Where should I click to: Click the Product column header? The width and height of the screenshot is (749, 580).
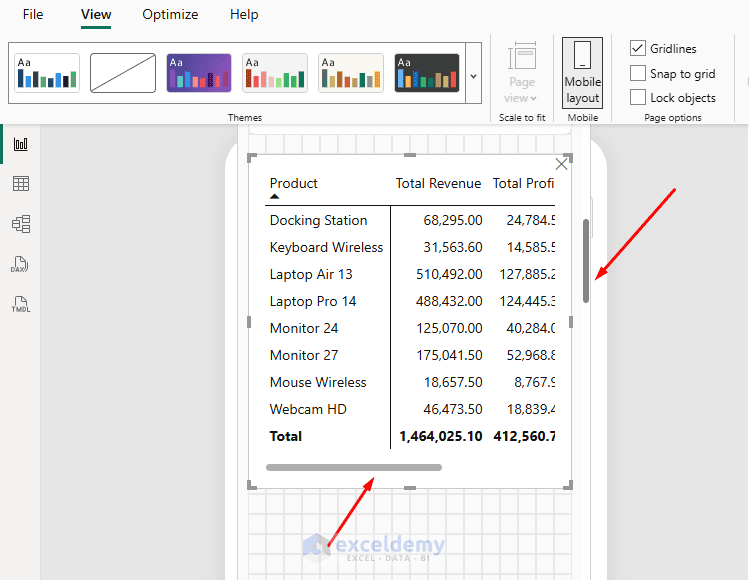point(293,183)
